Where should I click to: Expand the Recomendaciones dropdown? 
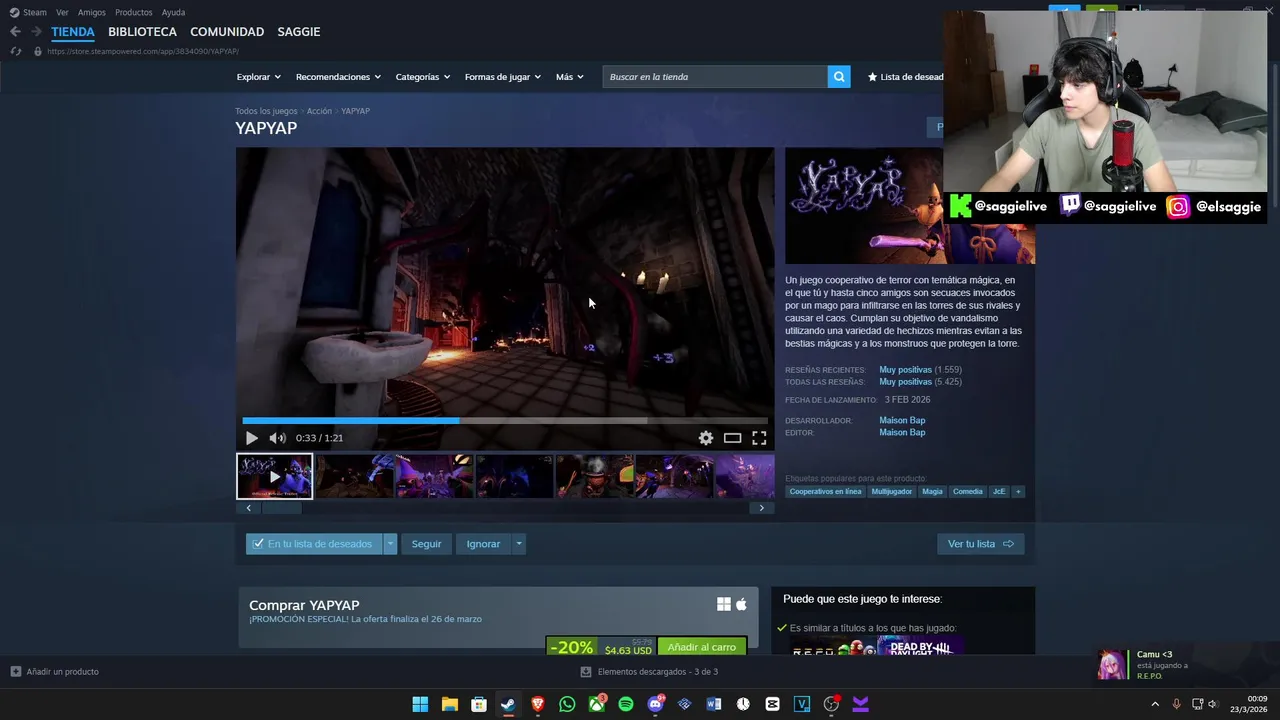click(338, 77)
